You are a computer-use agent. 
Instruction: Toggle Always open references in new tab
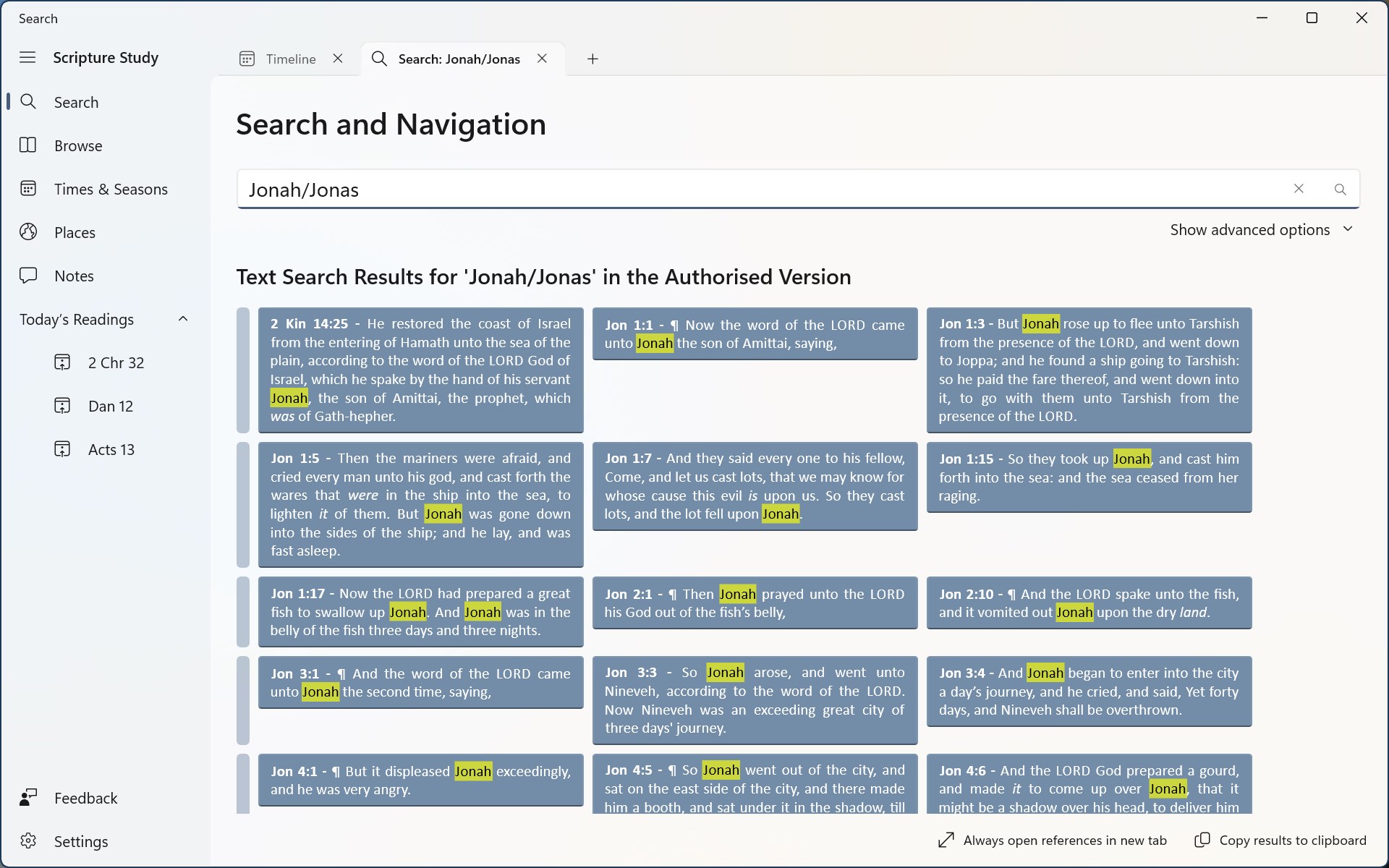pos(1053,840)
